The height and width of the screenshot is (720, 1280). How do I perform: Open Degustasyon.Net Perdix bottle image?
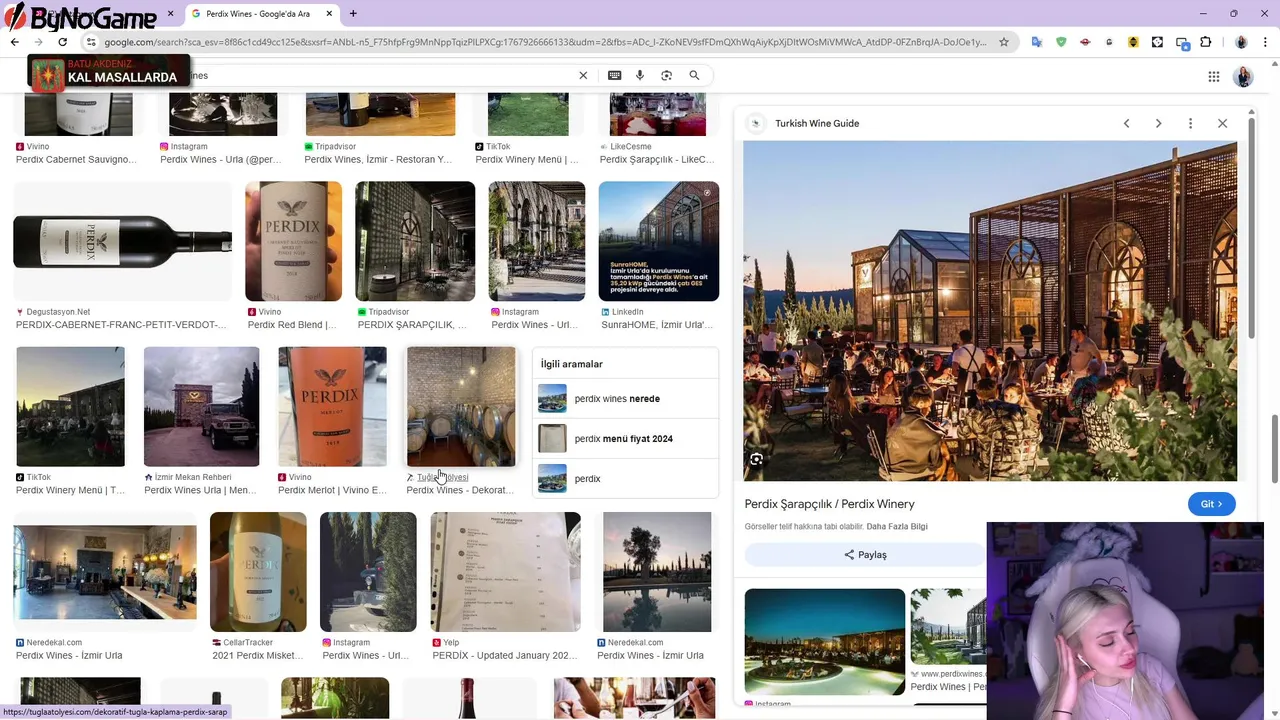point(122,241)
